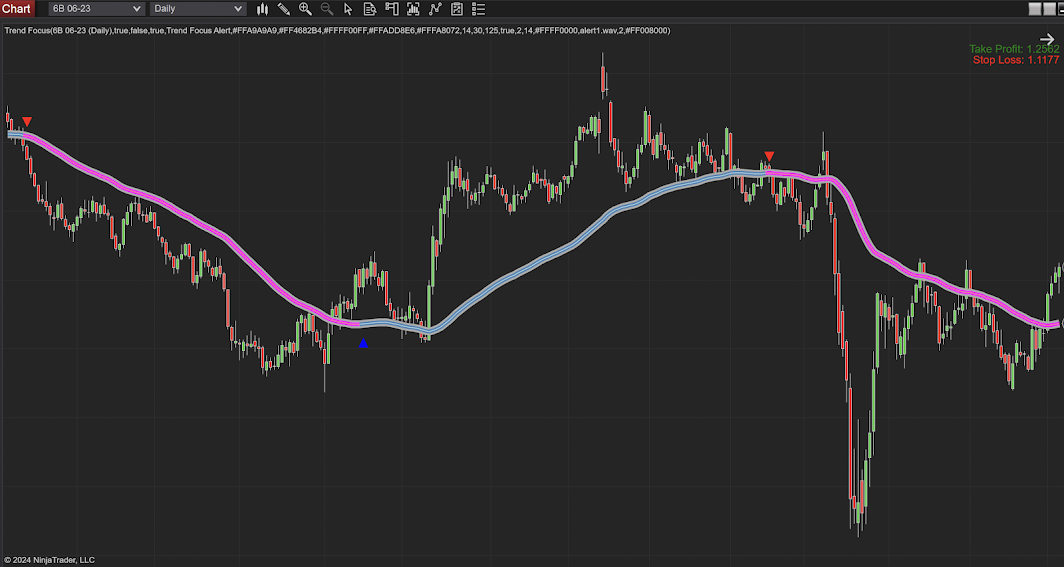
Task: Click the red Stop Loss label
Action: (1015, 61)
